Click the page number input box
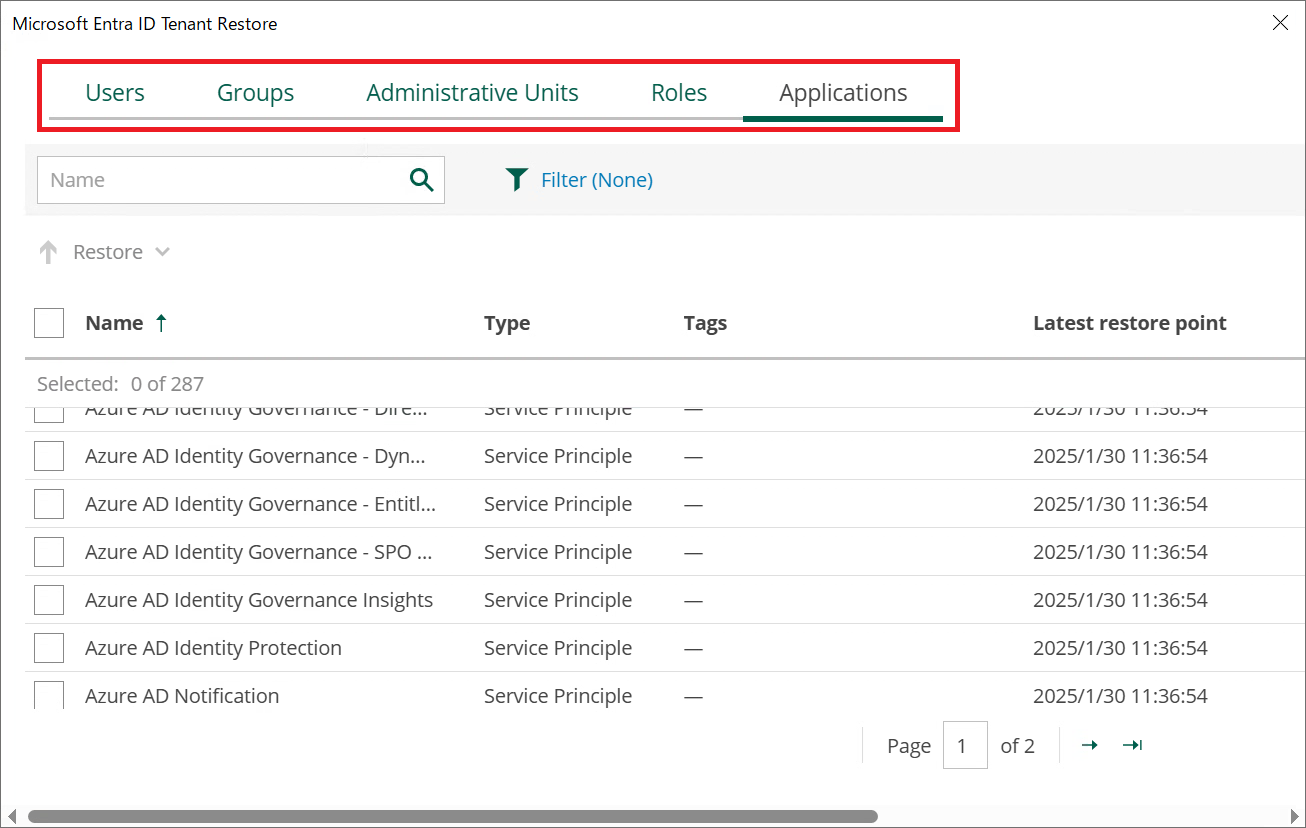The height and width of the screenshot is (828, 1306). click(x=966, y=745)
